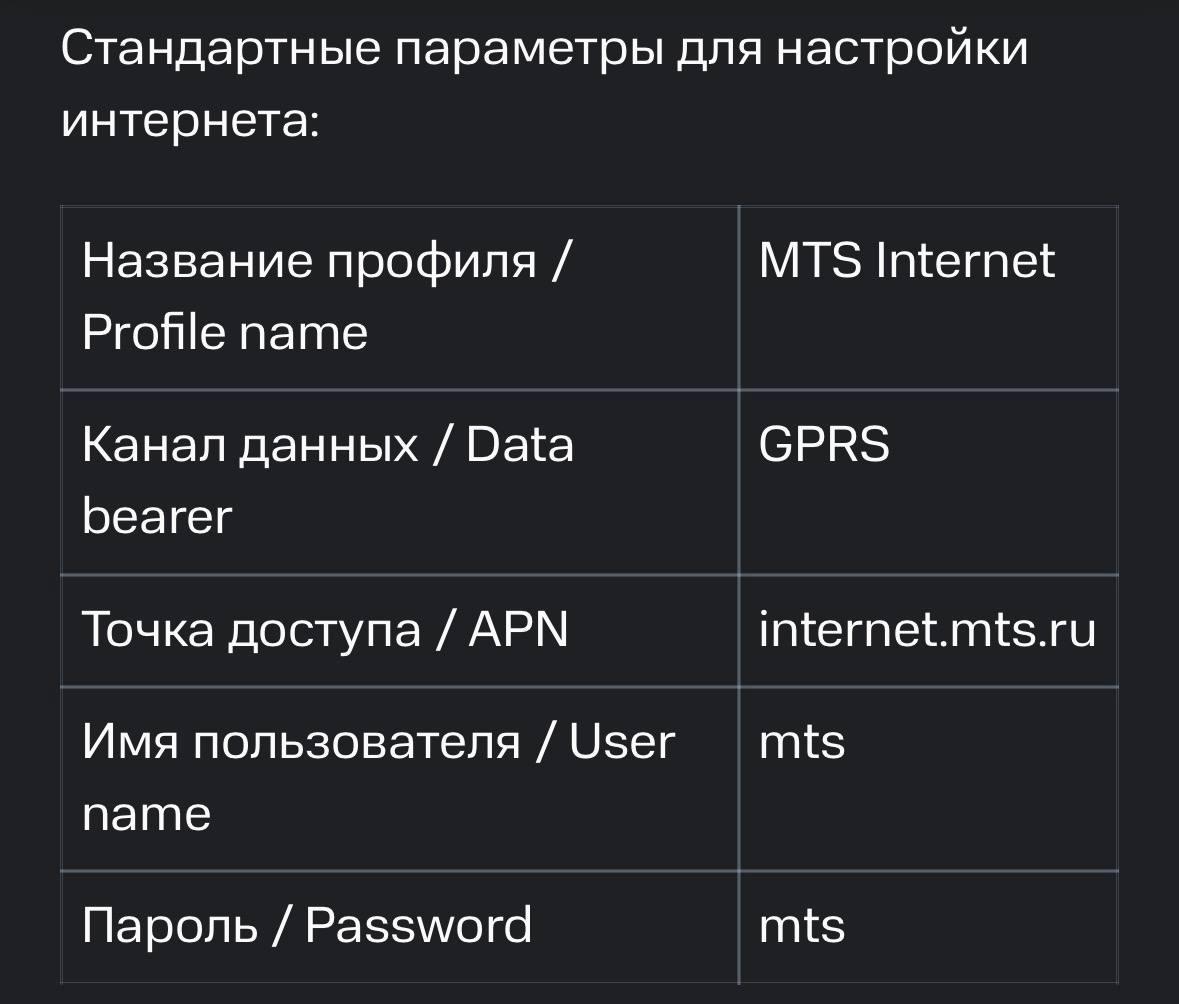Click the word "bearer" in the table
The width and height of the screenshot is (1179, 1004).
156,517
